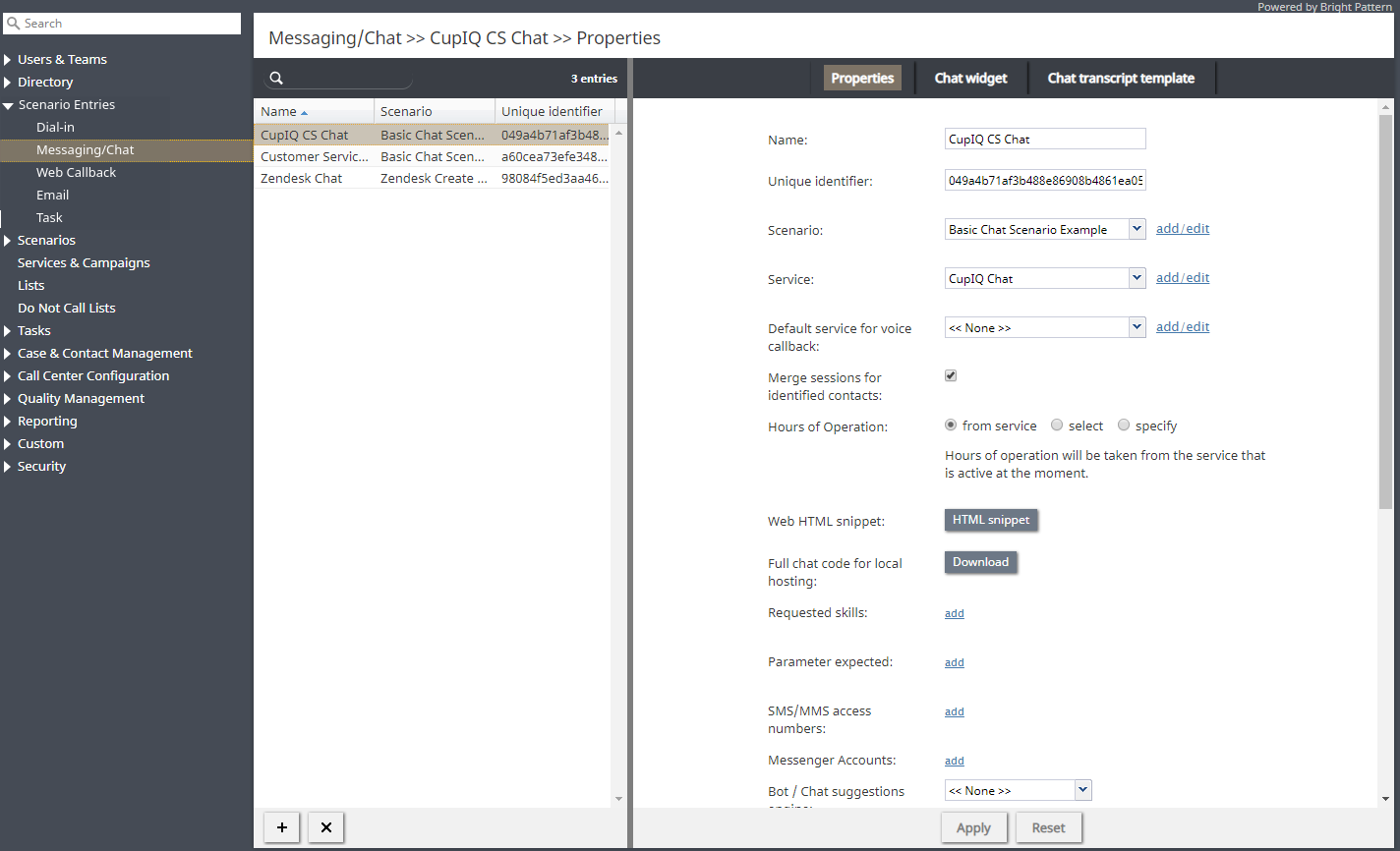Screen dimensions: 1400x851
Task: Select Zendesk Chat entry in list
Action: click(x=302, y=179)
